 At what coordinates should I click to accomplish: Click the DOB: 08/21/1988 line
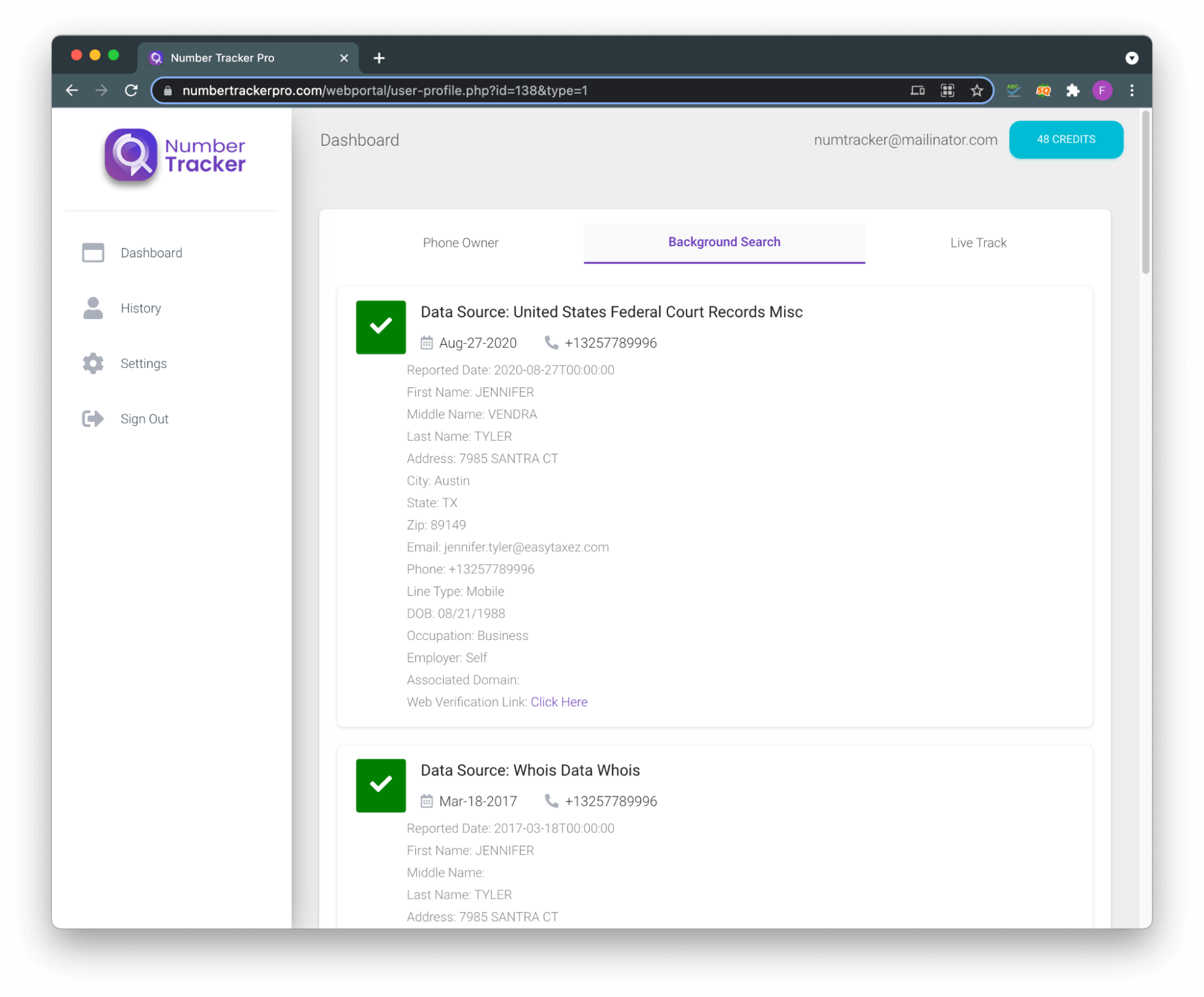tap(456, 613)
